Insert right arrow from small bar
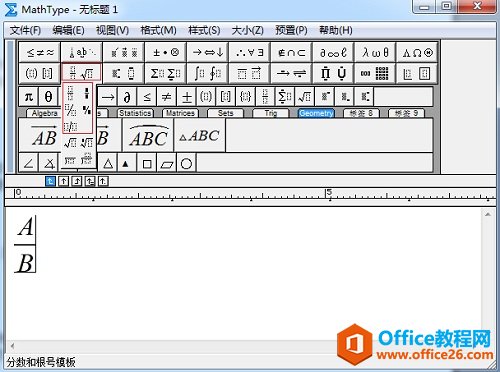500x372 pixels. pyautogui.click(x=108, y=97)
